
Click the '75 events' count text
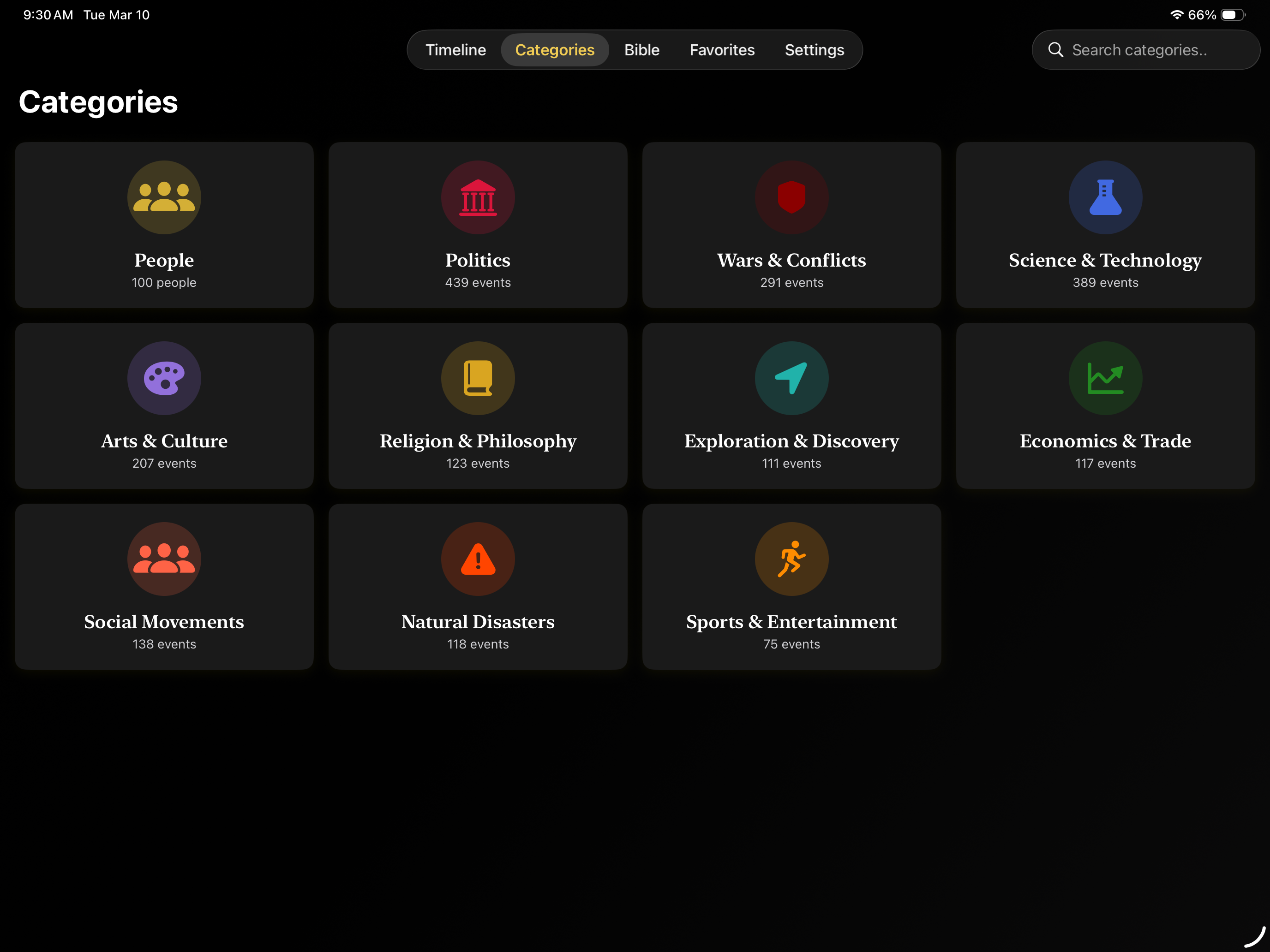(792, 644)
